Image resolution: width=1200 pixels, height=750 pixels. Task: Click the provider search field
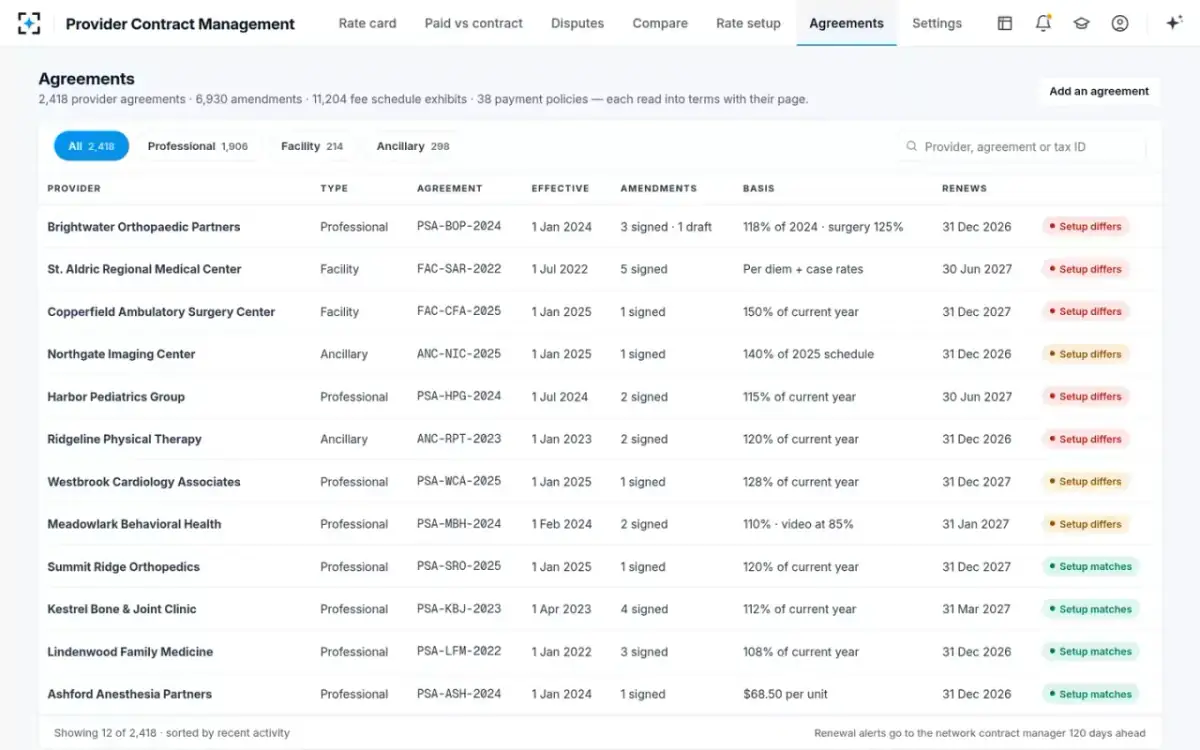[x=1021, y=146]
